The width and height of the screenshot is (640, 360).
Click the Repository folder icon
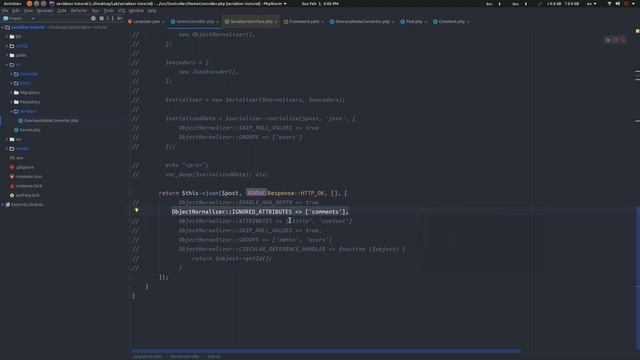(16, 102)
